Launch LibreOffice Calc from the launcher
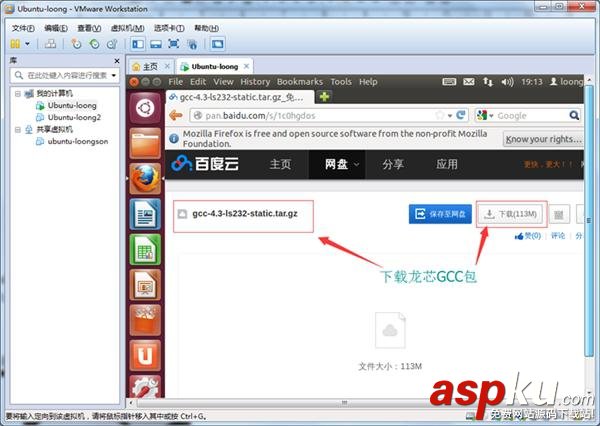Screen dimensions: 600x426 click(x=145, y=250)
